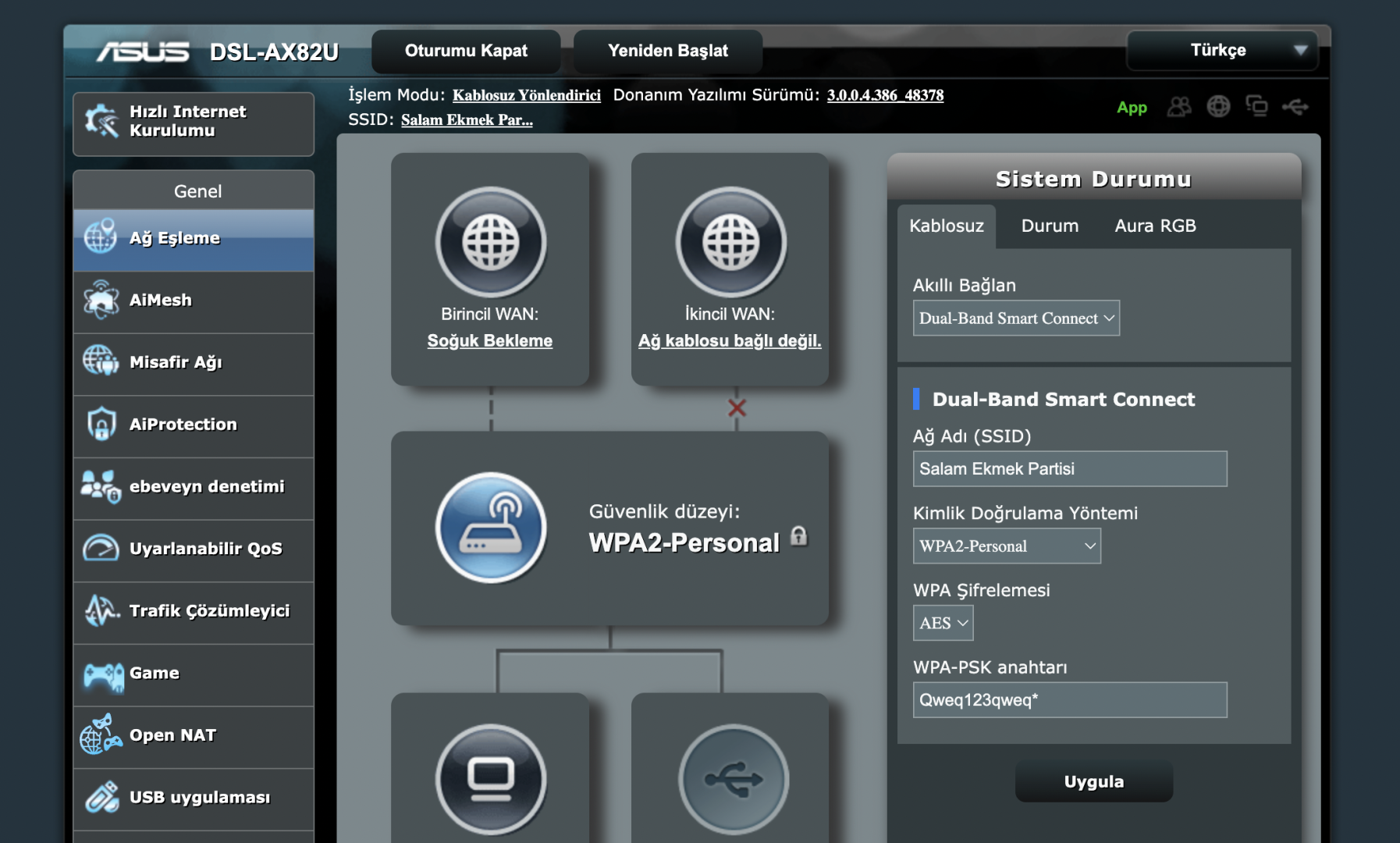1400x843 pixels.
Task: Switch to the Durum tab
Action: (1050, 226)
